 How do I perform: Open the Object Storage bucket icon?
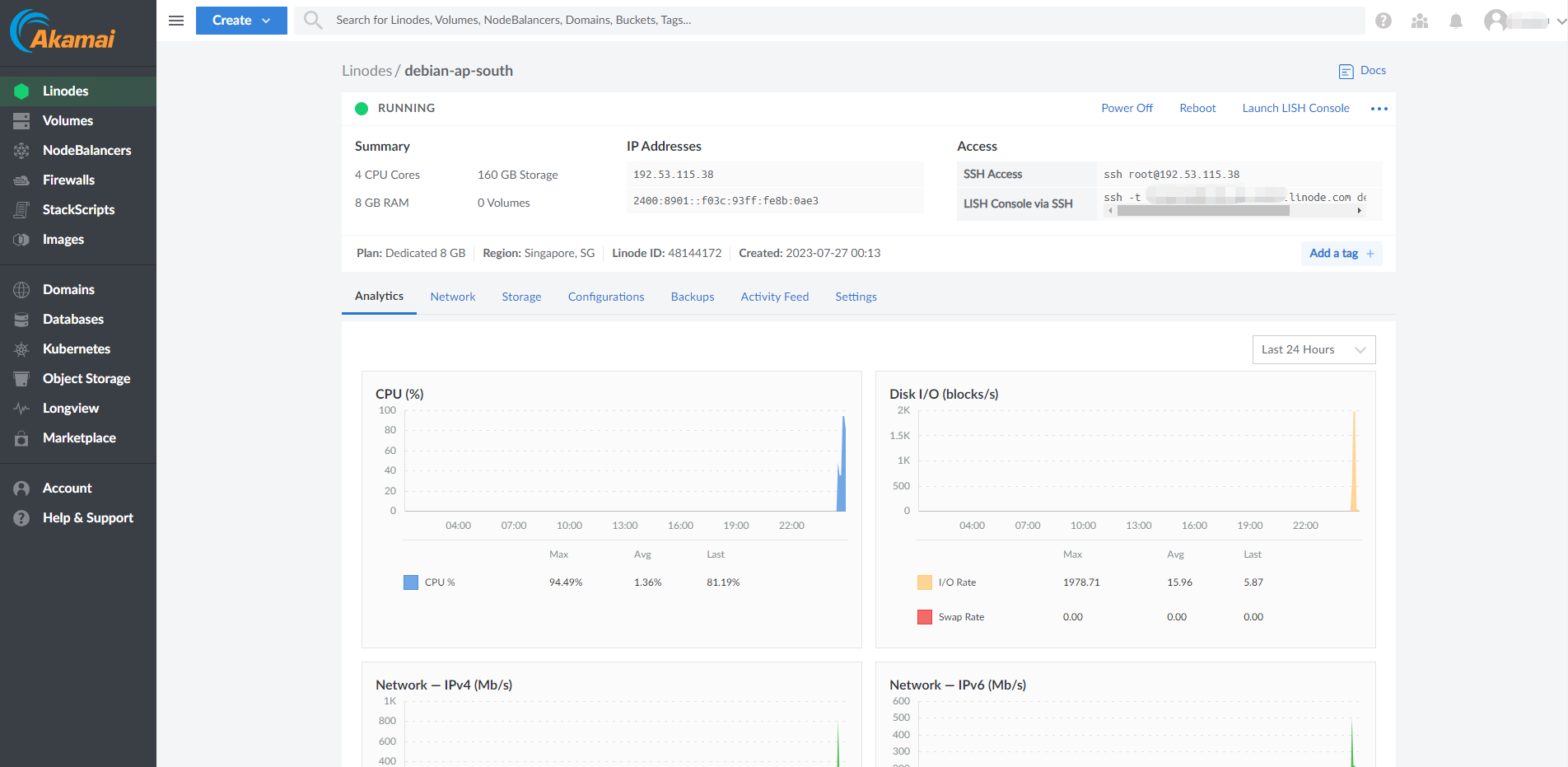[x=21, y=379]
